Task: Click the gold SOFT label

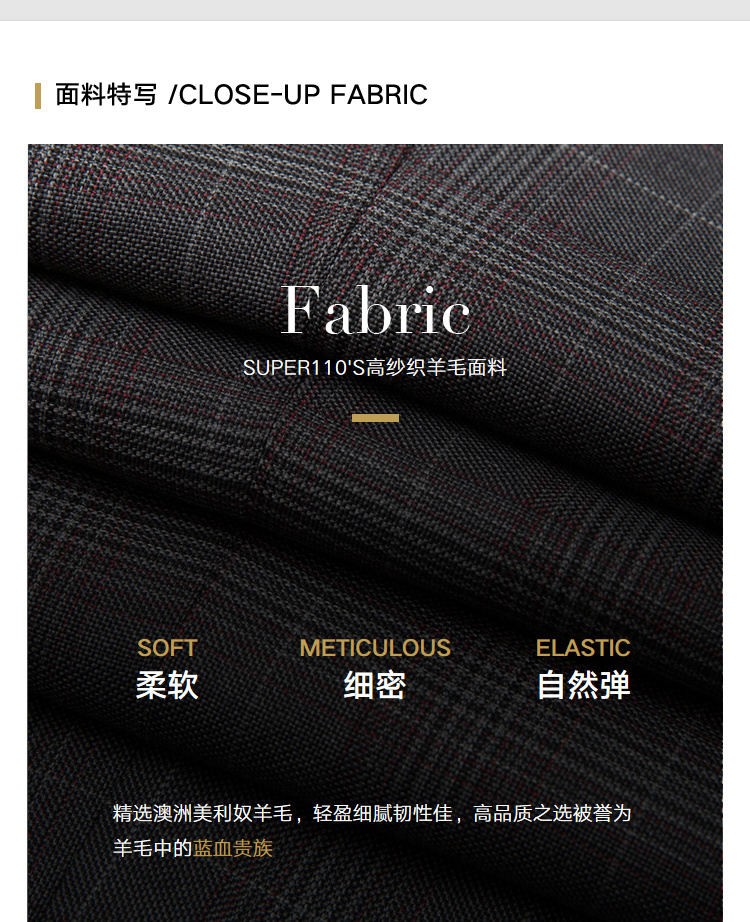Action: 166,648
